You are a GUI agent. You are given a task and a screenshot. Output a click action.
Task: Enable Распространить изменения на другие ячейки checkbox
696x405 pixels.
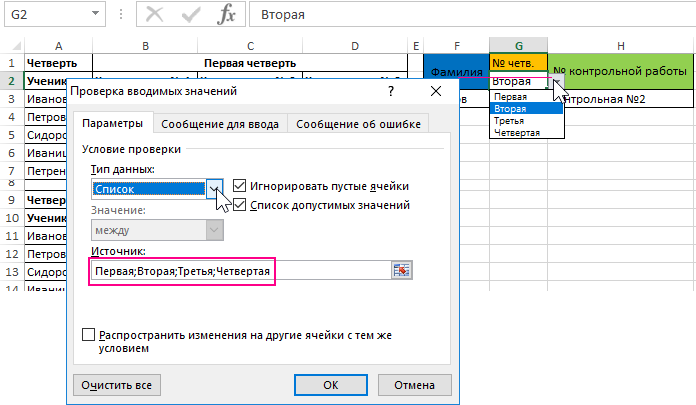(88, 334)
